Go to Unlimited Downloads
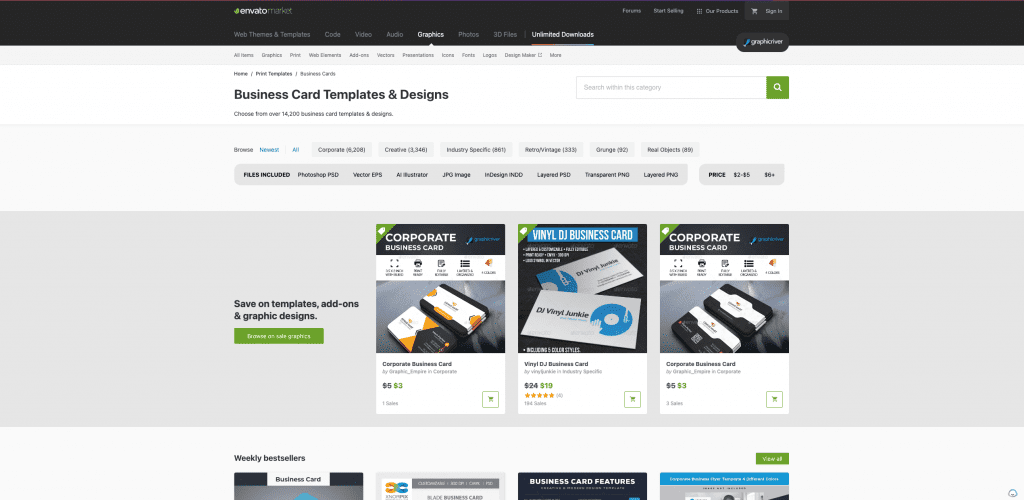The image size is (1024, 500). [562, 35]
